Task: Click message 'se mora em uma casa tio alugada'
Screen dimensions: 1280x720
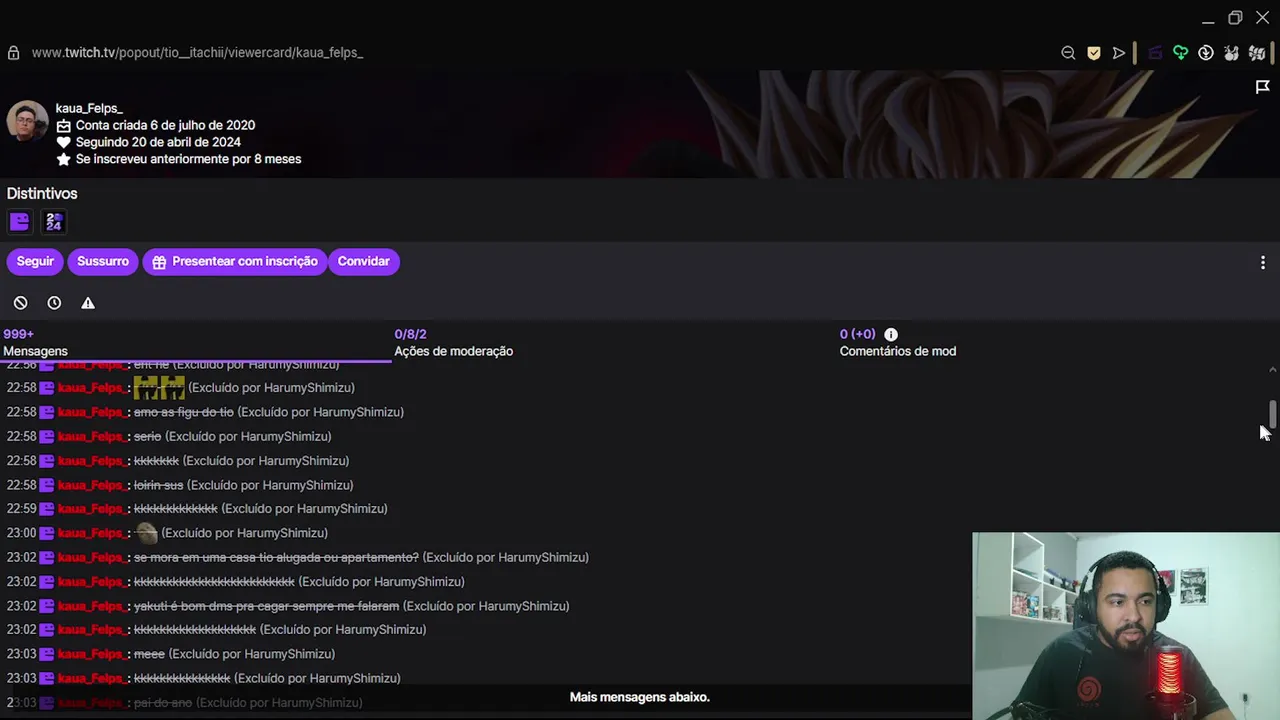Action: pyautogui.click(x=276, y=557)
